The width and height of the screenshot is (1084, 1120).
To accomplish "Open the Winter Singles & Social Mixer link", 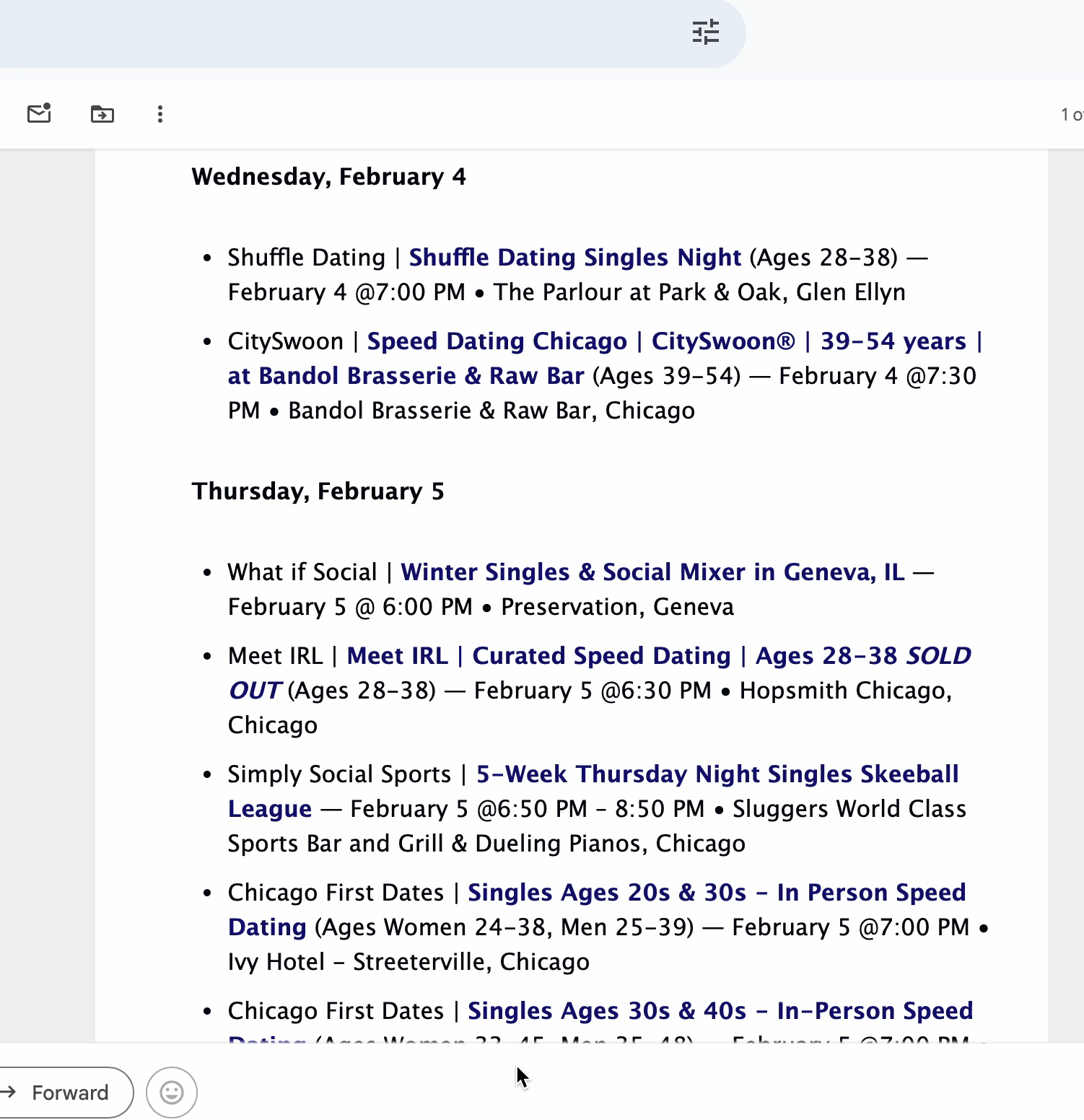I will pyautogui.click(x=652, y=572).
